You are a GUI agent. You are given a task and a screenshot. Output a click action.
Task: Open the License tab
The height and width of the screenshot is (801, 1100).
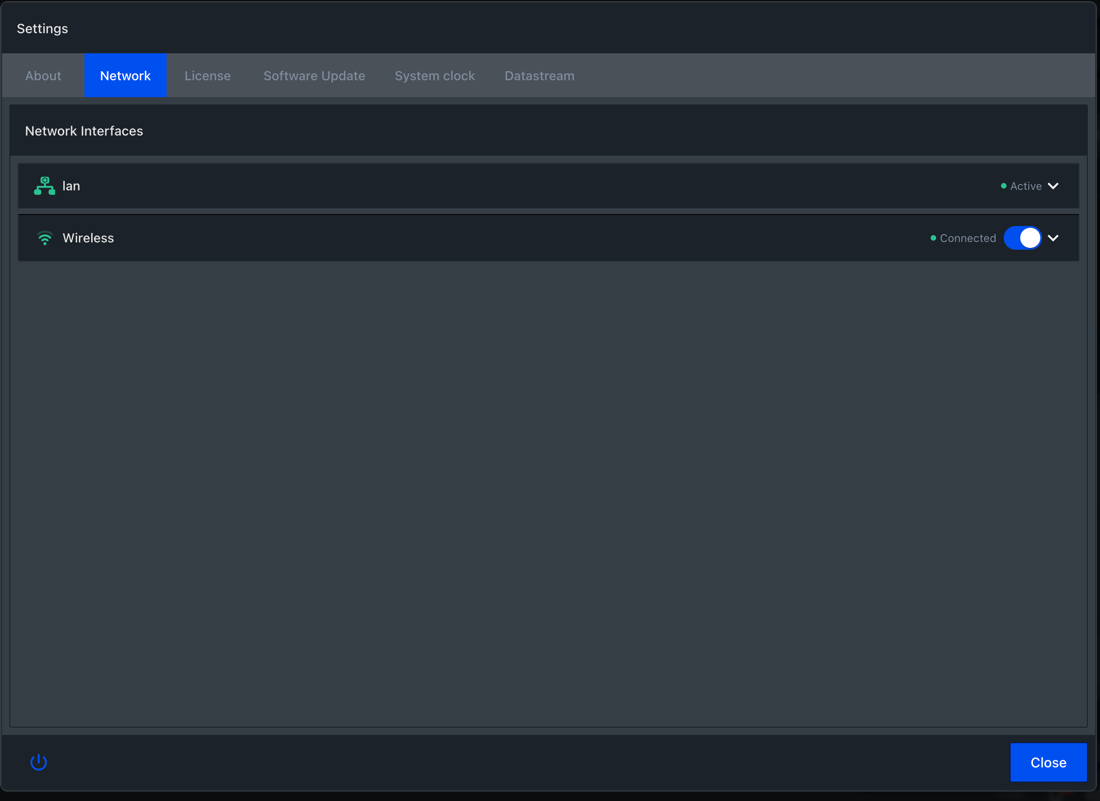click(x=207, y=76)
